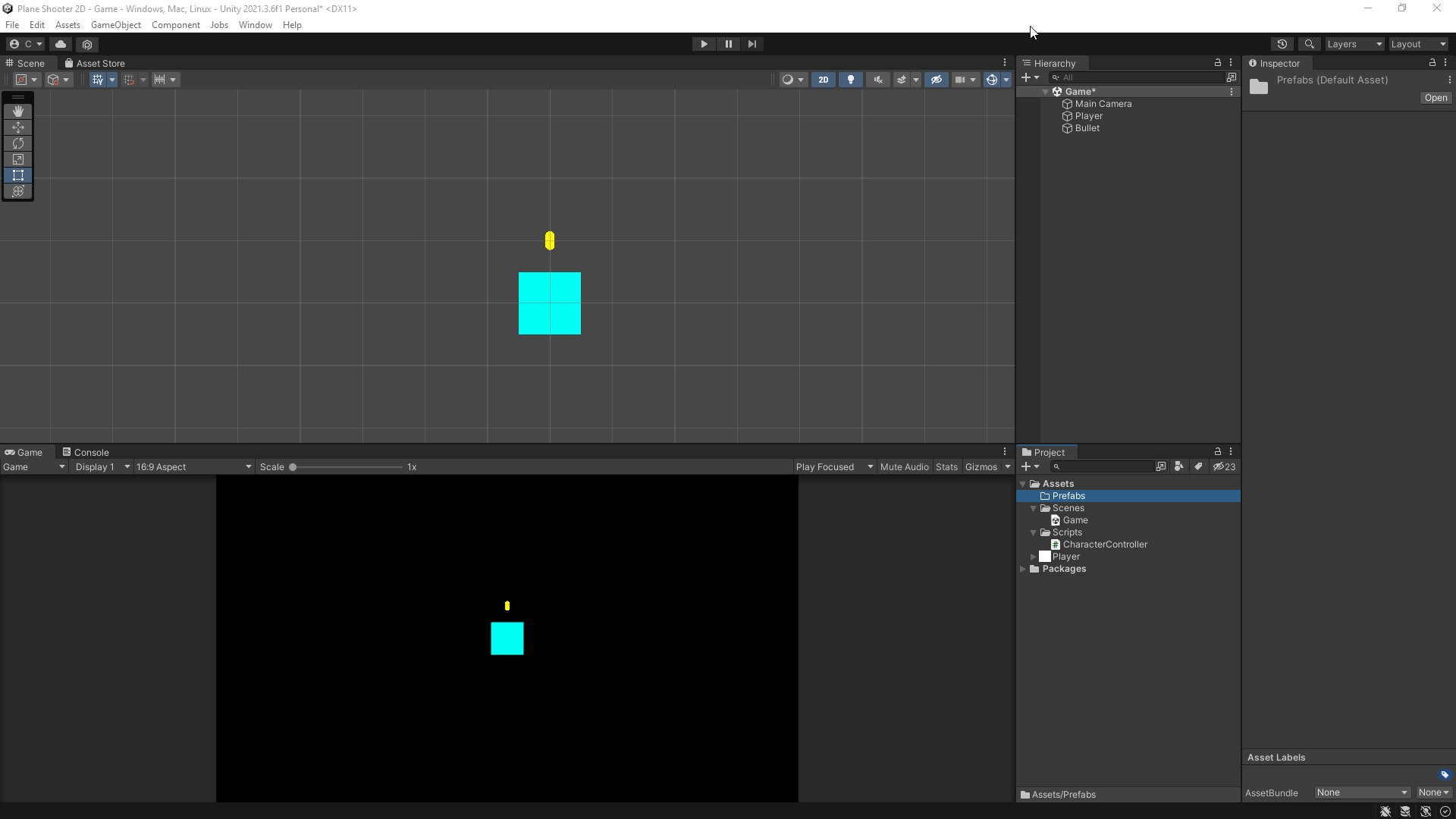This screenshot has width=1456, height=819.
Task: Open the Unity cloud services icon
Action: click(61, 44)
